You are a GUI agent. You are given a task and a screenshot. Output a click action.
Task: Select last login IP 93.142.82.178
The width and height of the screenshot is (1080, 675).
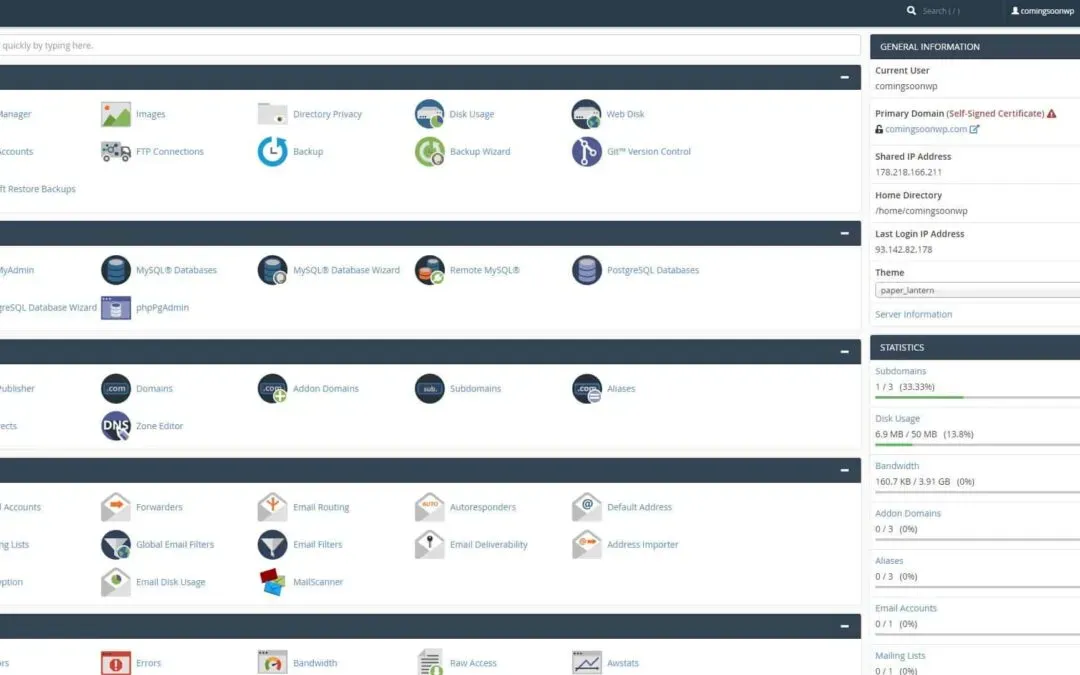pyautogui.click(x=903, y=250)
